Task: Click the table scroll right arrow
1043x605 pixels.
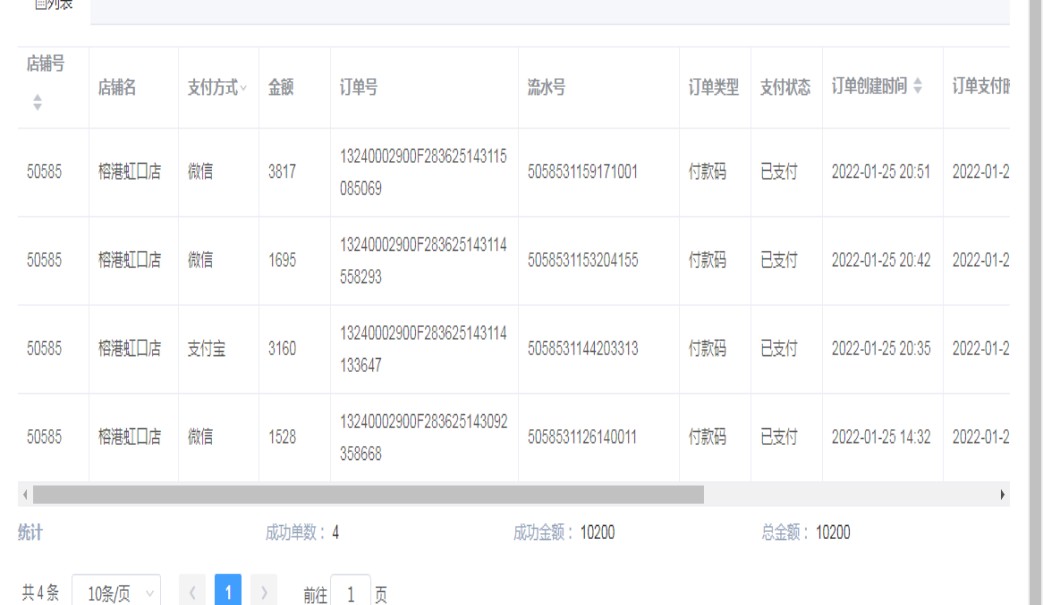Action: (1002, 495)
